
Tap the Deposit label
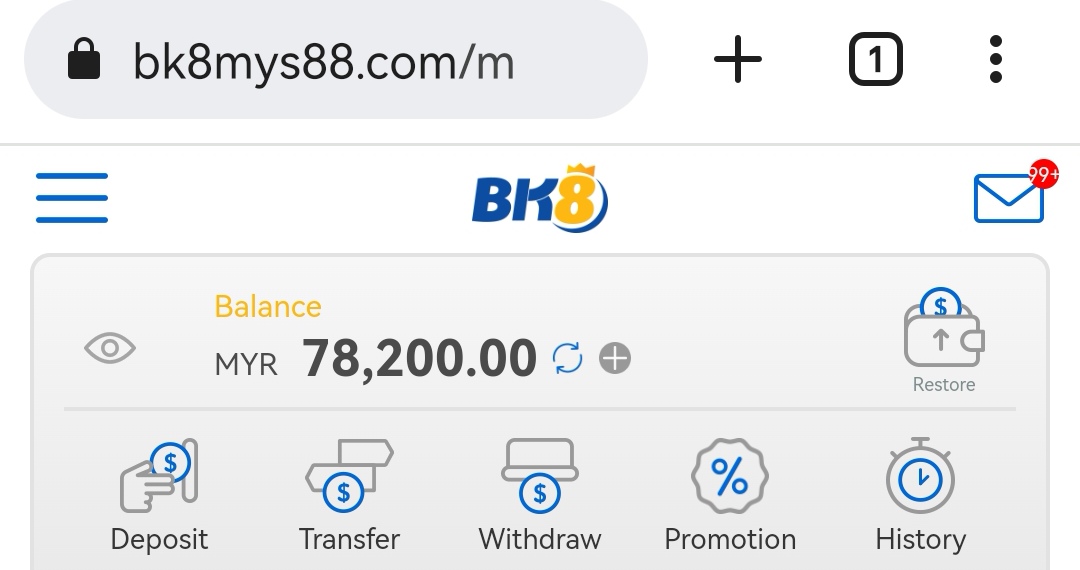point(159,539)
